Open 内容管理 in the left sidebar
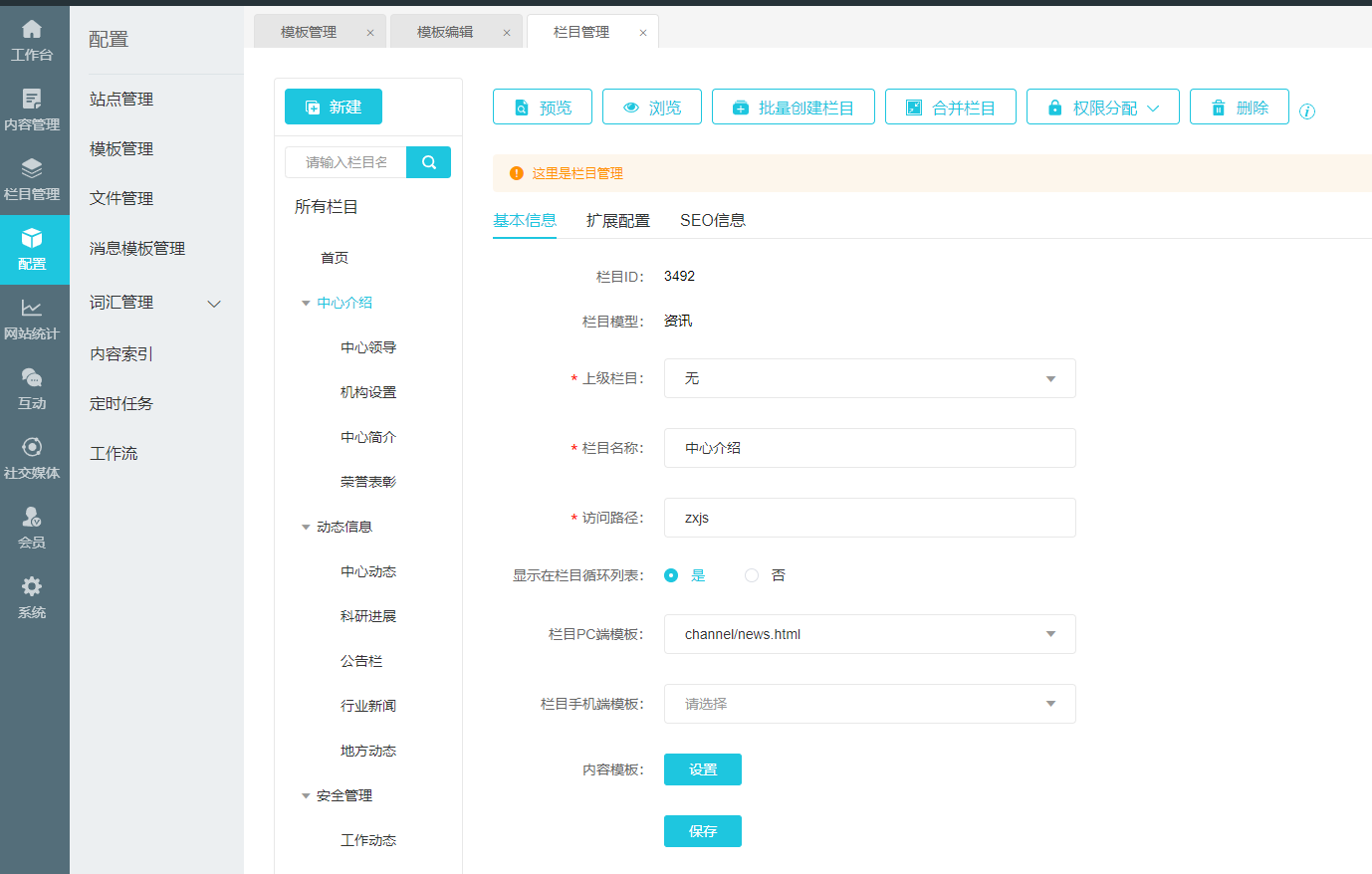Viewport: 1372px width, 874px height. coord(32,109)
